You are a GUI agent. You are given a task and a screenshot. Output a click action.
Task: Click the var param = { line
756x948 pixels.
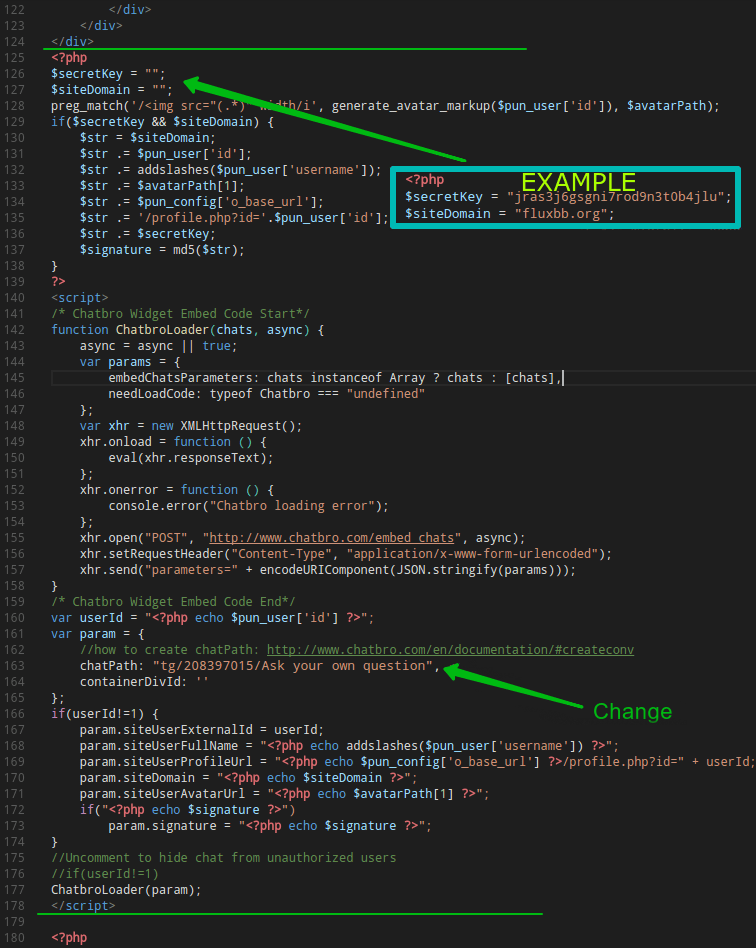tap(97, 634)
